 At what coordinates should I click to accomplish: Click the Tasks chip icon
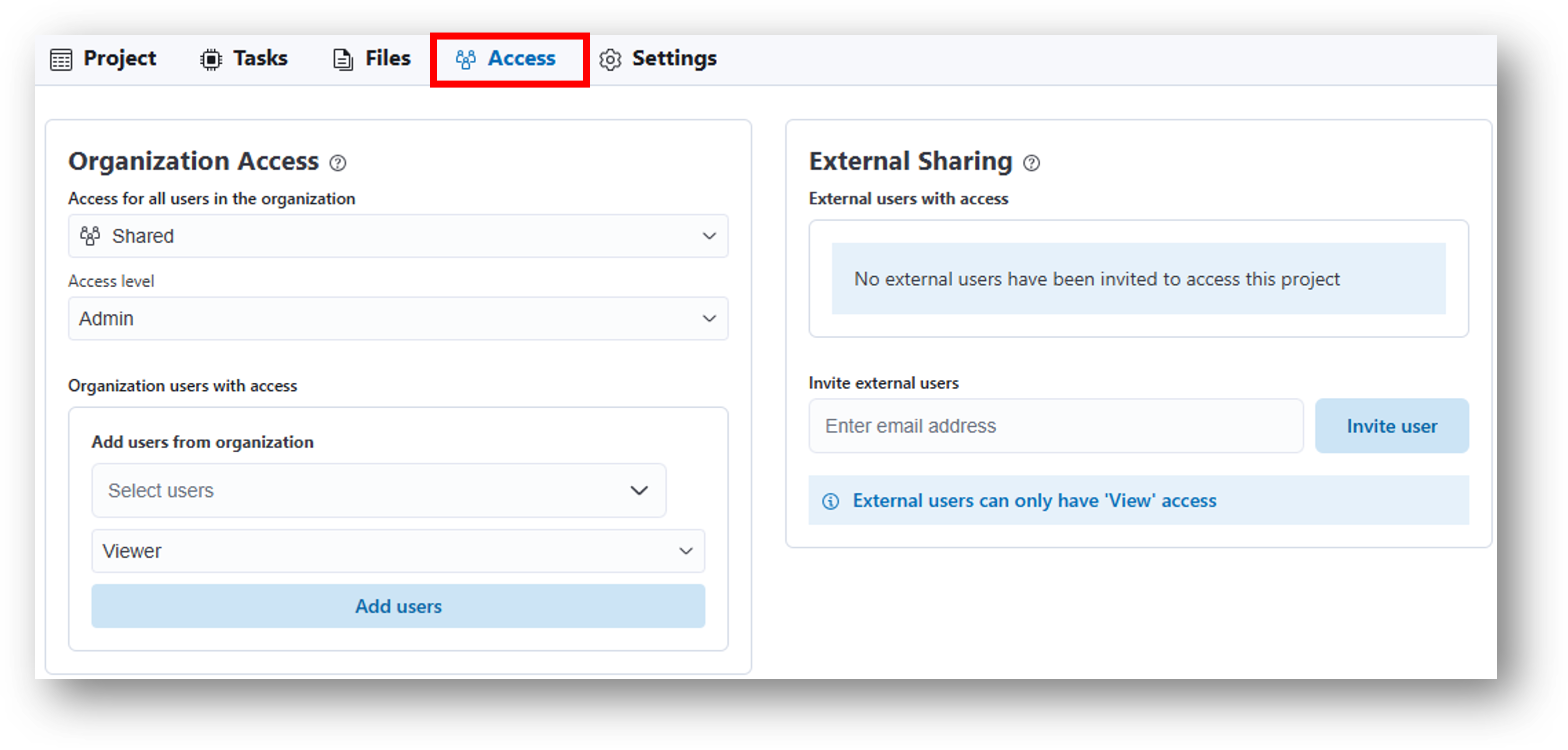(x=211, y=60)
